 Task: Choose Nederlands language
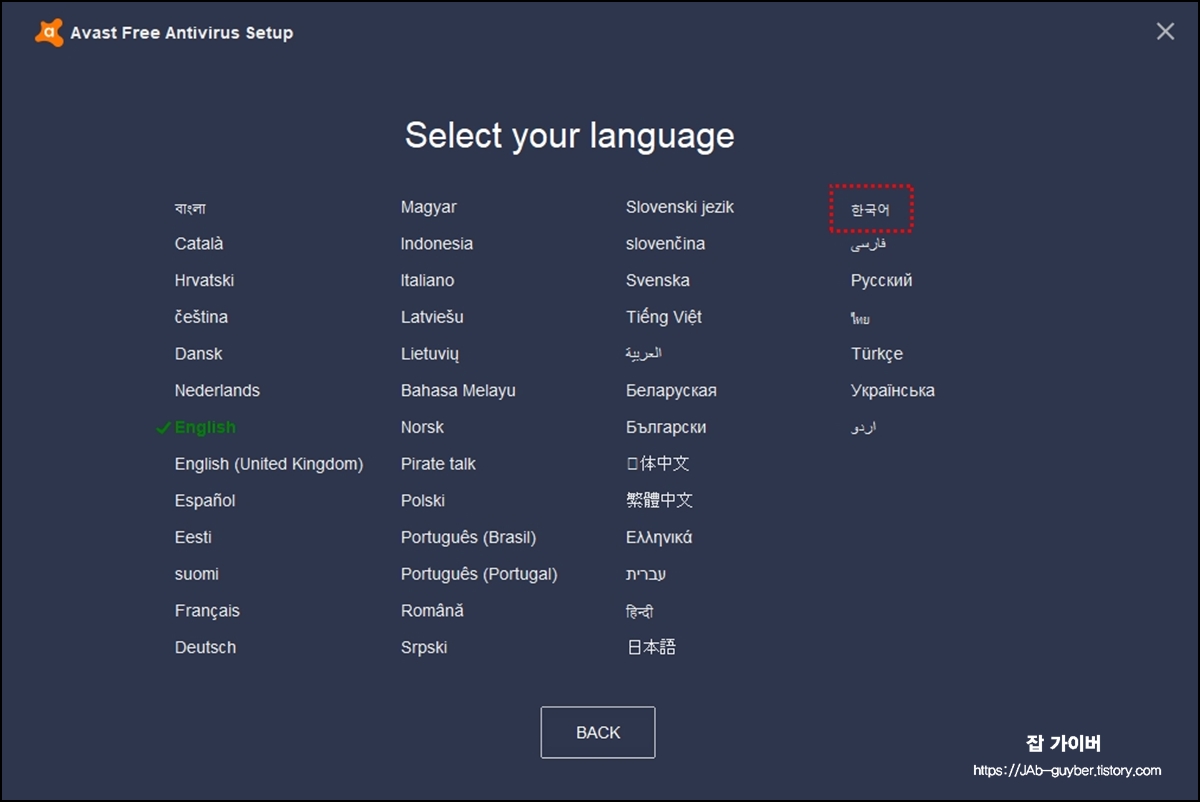(x=217, y=391)
